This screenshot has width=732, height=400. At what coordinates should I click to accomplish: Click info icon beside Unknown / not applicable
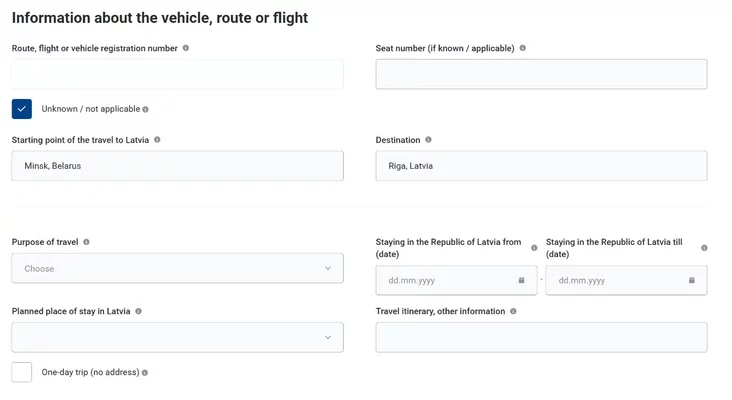coord(146,109)
